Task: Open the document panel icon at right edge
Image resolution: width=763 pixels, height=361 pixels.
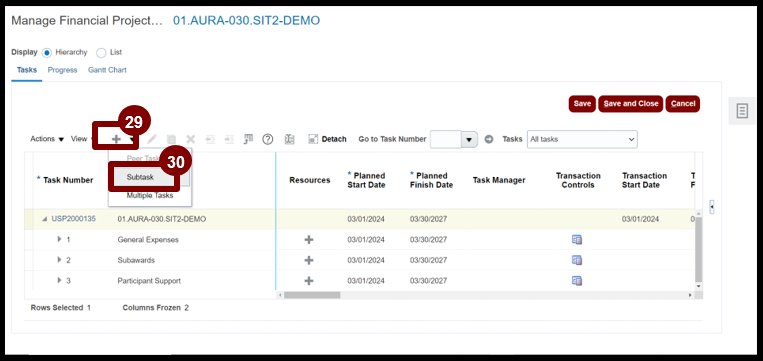Action: click(x=742, y=111)
